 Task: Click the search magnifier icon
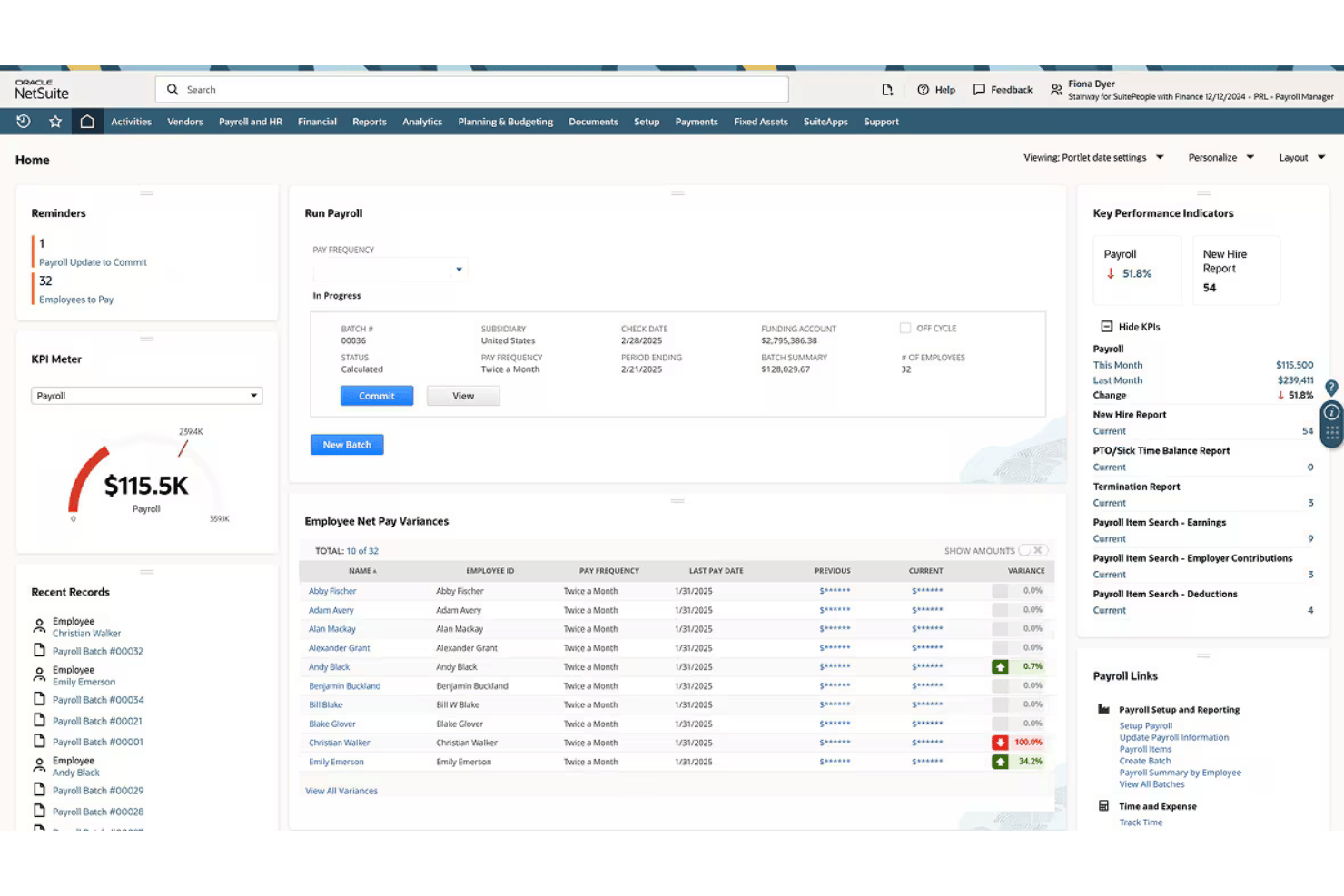[x=173, y=90]
